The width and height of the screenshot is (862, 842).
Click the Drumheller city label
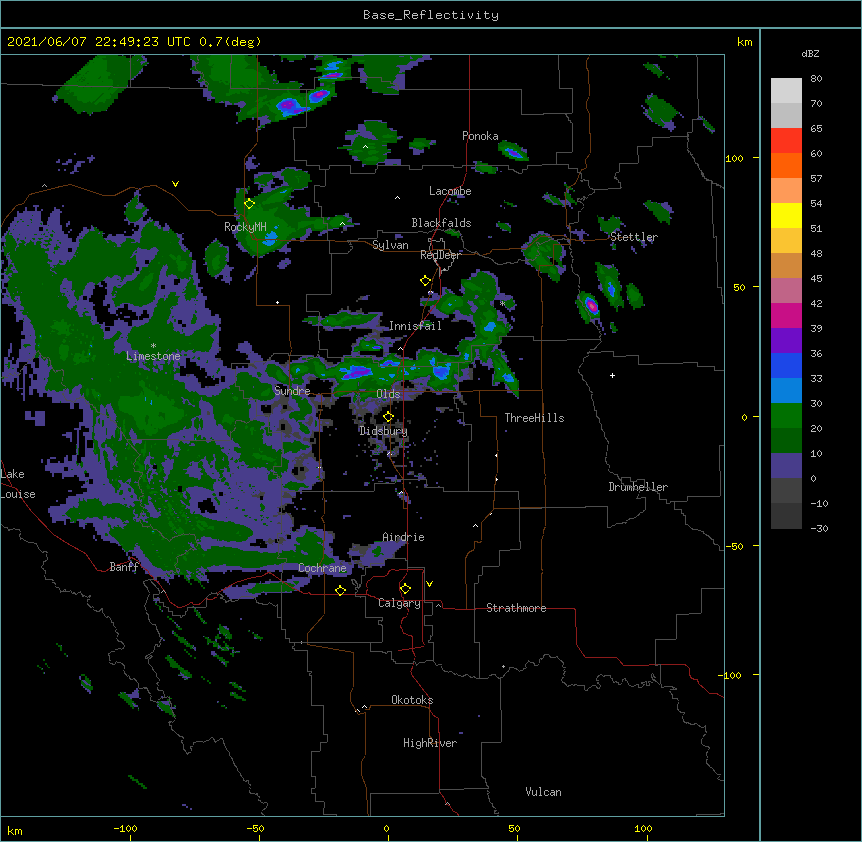pyautogui.click(x=638, y=487)
